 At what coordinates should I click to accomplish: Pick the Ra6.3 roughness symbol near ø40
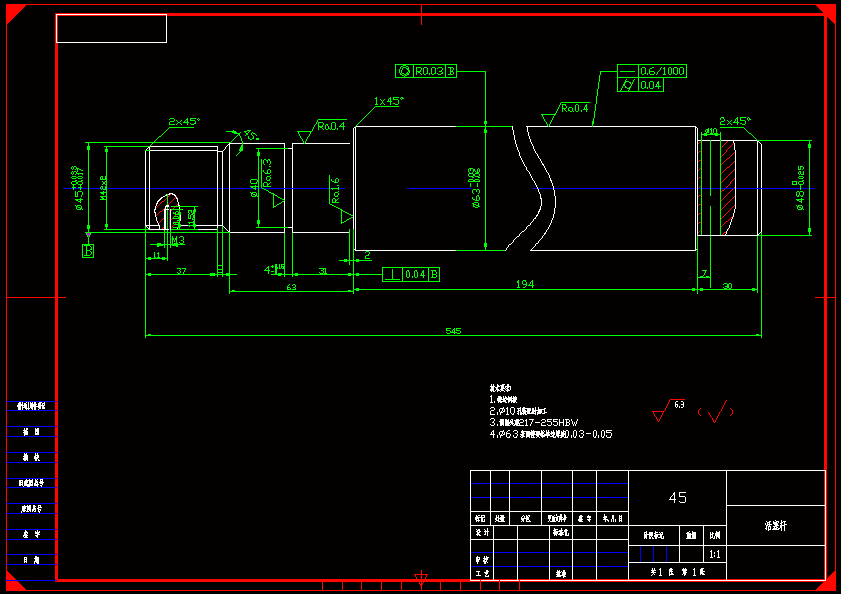point(270,181)
